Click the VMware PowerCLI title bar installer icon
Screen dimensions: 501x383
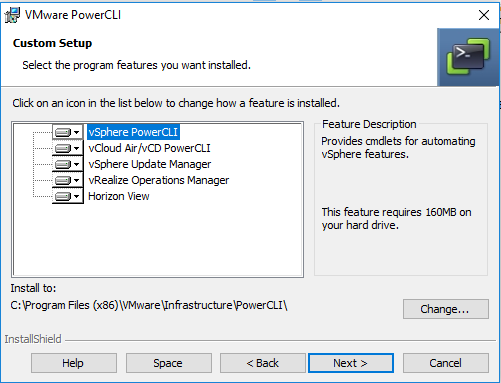click(12, 15)
